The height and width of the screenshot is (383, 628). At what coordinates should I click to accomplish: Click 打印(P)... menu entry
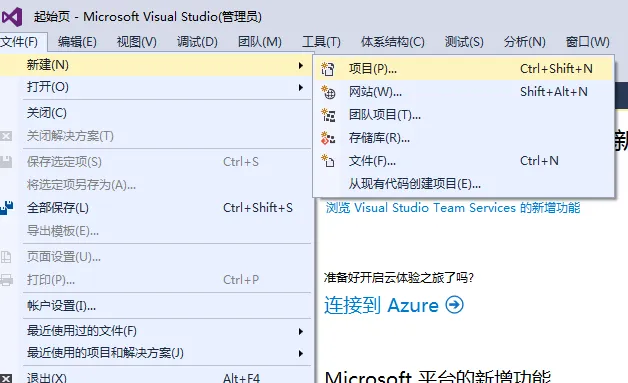point(155,280)
